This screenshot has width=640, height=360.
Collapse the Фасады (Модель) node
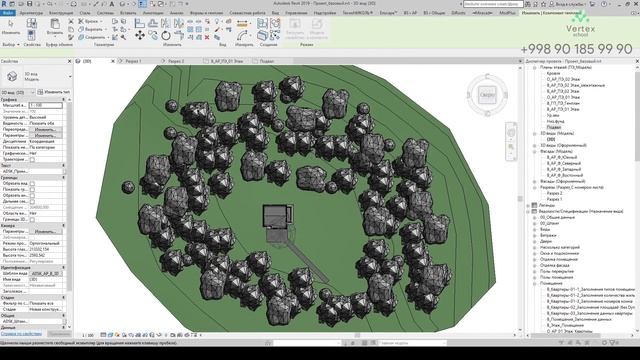(x=535, y=151)
